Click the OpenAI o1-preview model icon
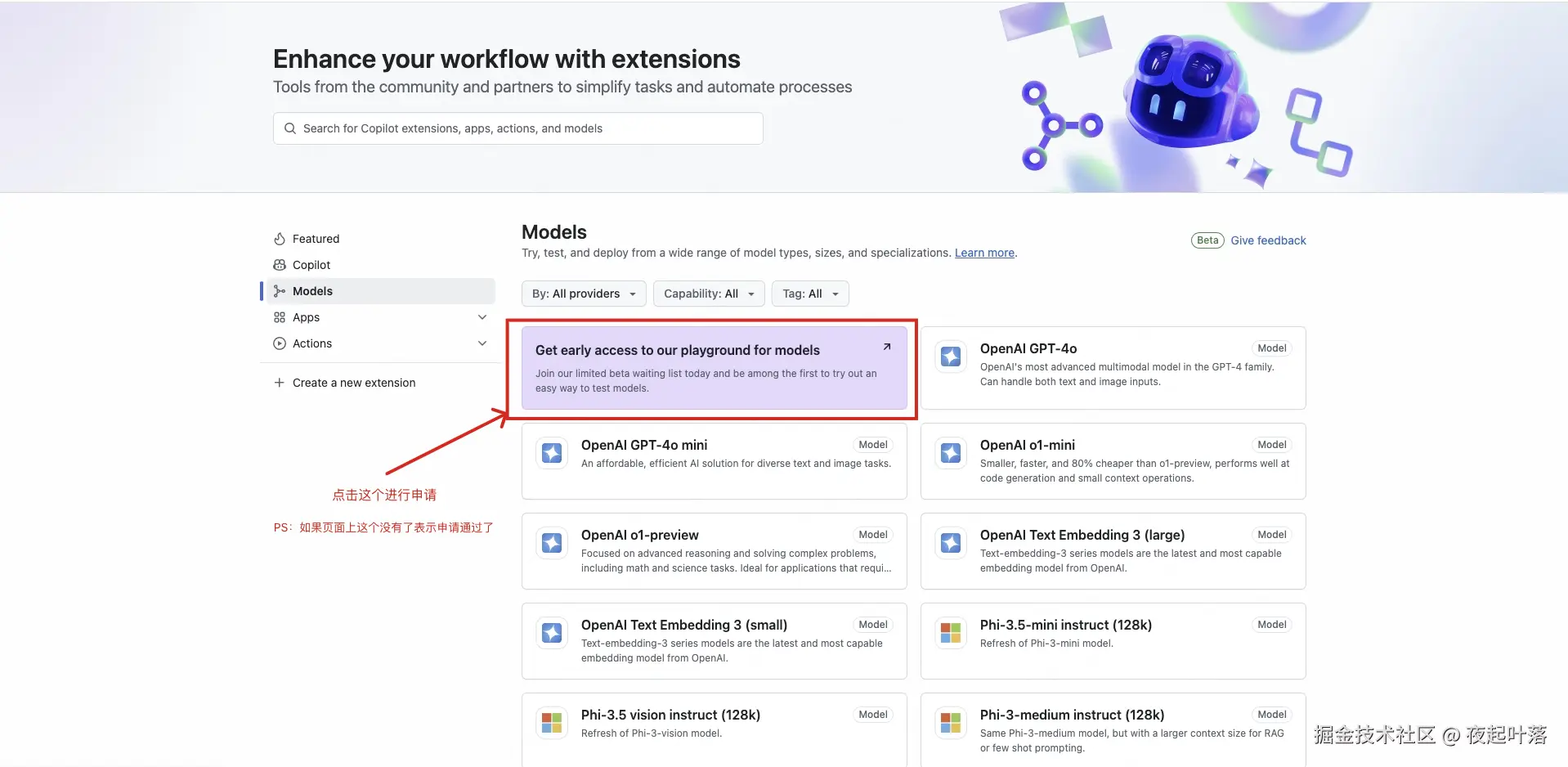 pyautogui.click(x=552, y=543)
